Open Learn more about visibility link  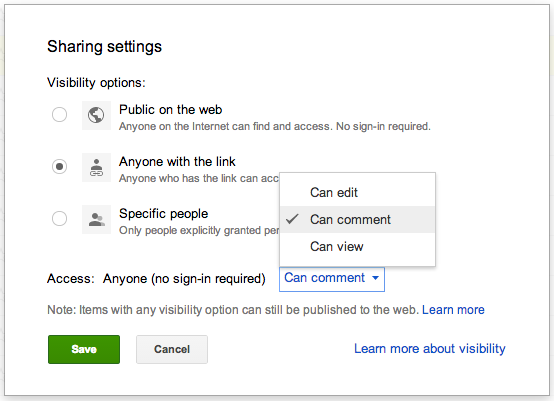[430, 349]
